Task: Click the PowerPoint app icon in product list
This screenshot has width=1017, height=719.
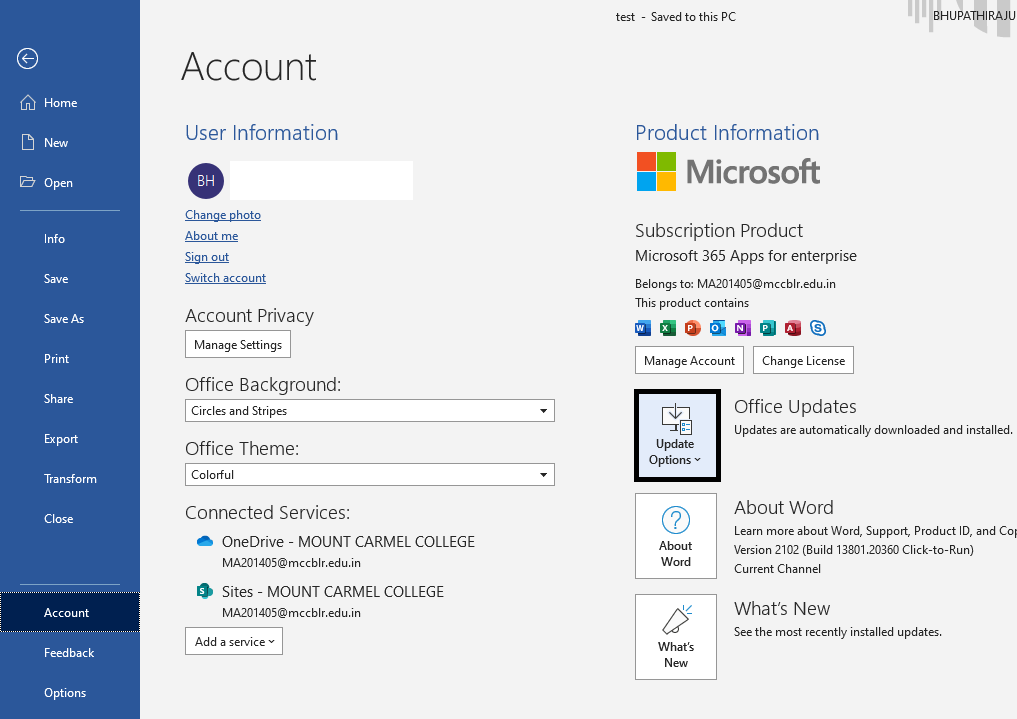Action: pos(693,328)
